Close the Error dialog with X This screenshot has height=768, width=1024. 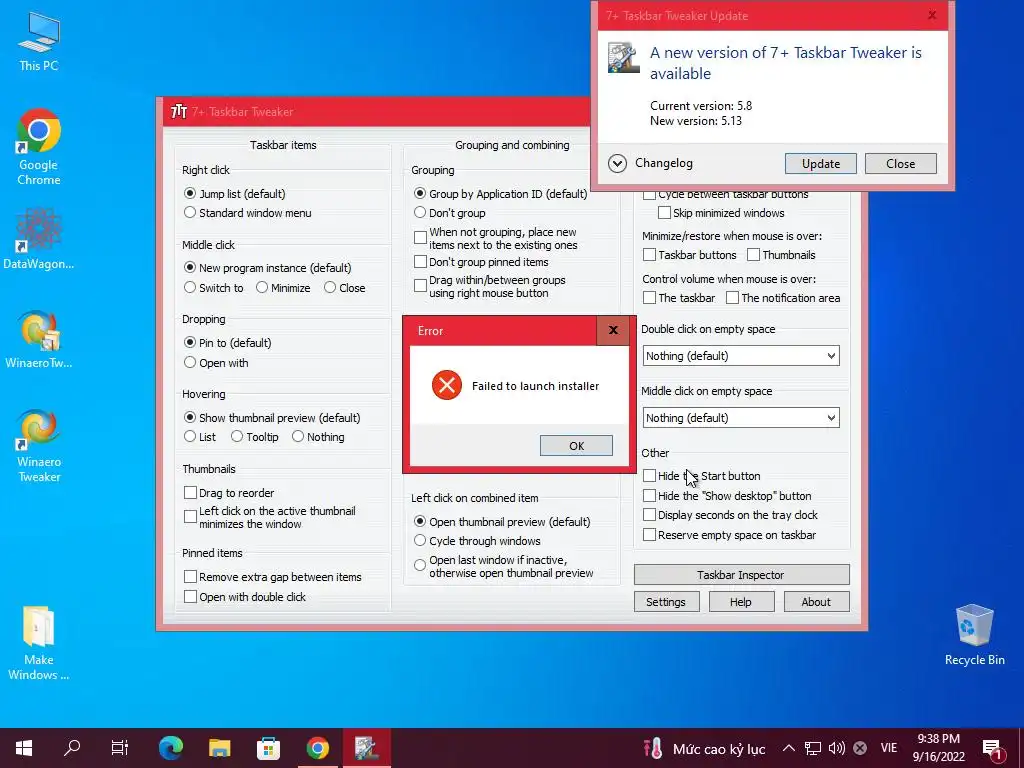pyautogui.click(x=613, y=330)
